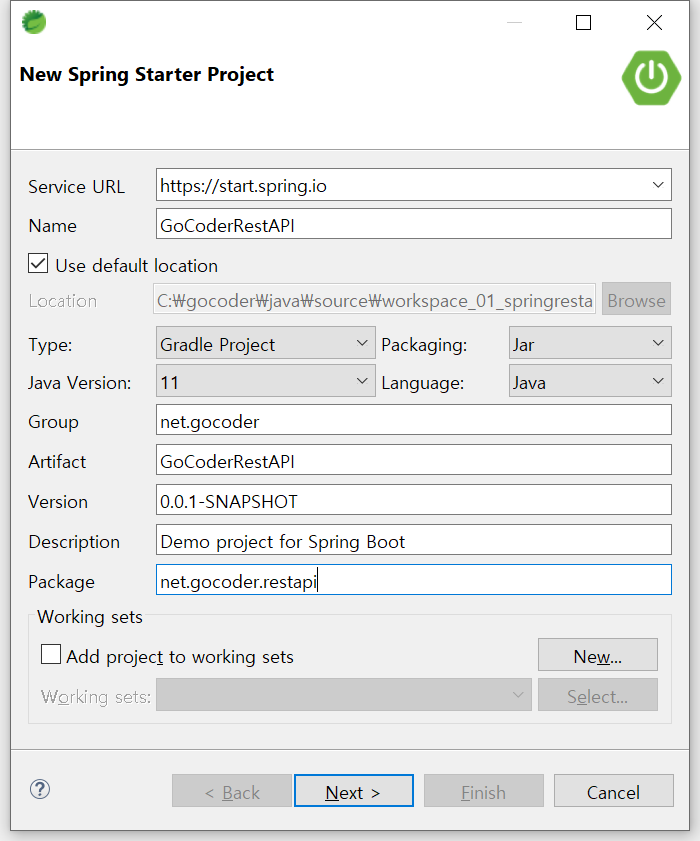Open the disabled Working sets combo box
Image resolution: width=700 pixels, height=841 pixels.
[344, 695]
